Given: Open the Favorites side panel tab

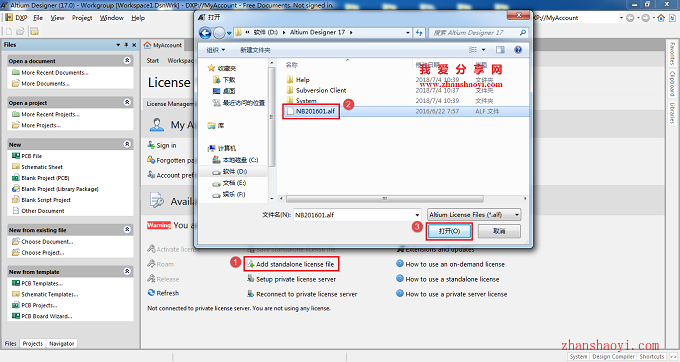Looking at the screenshot, I should 672,54.
